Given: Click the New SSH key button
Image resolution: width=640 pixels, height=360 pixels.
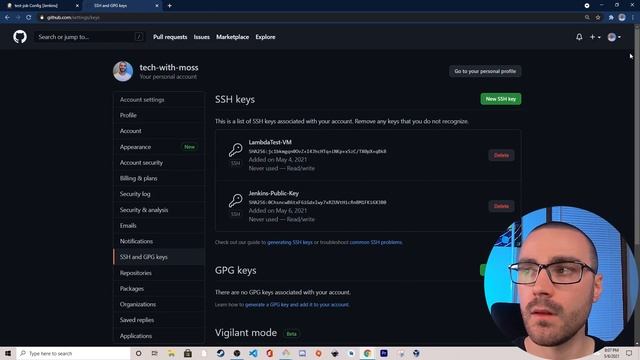Looking at the screenshot, I should click(500, 99).
